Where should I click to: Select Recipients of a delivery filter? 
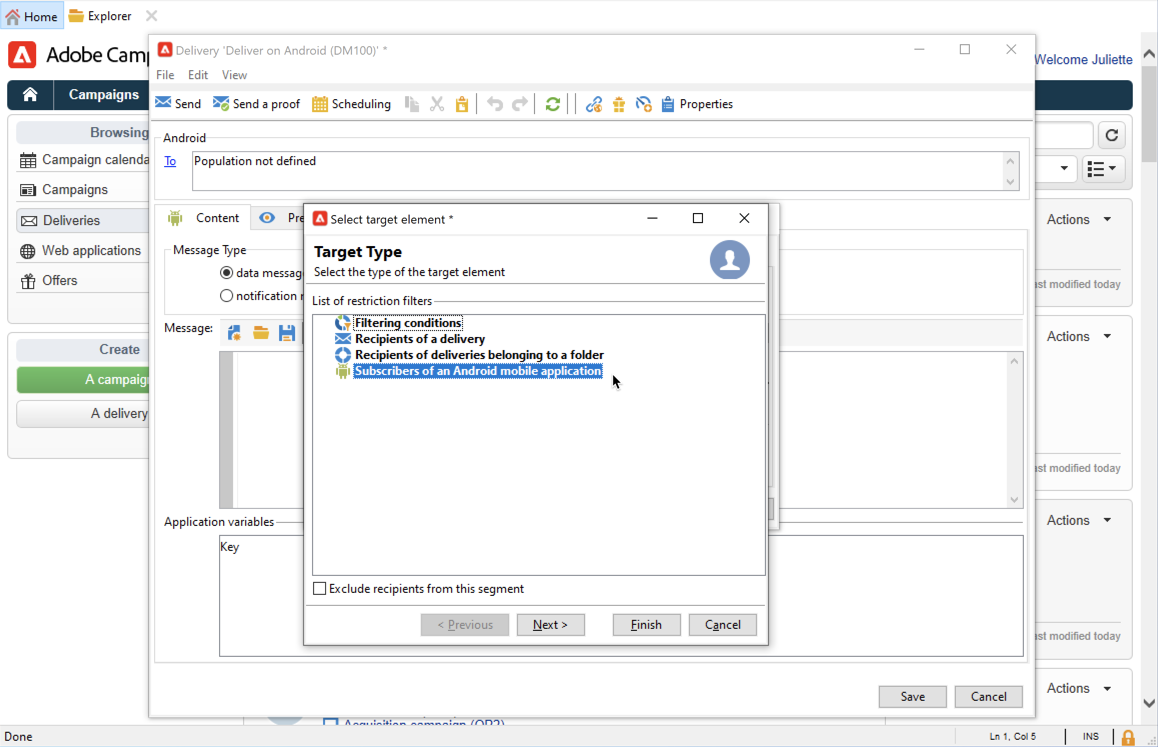(419, 339)
